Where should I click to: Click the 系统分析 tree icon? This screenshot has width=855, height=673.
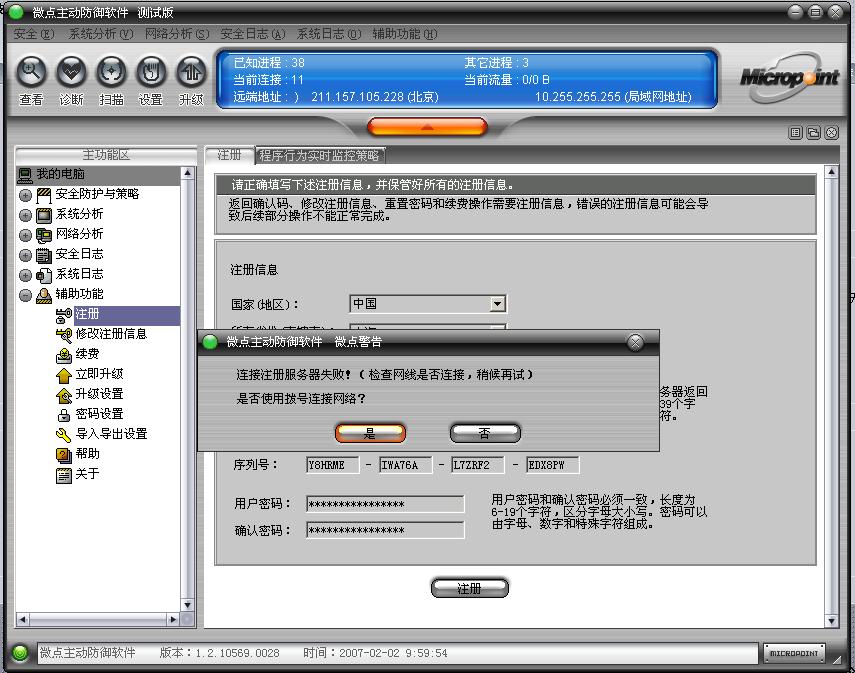click(x=44, y=215)
